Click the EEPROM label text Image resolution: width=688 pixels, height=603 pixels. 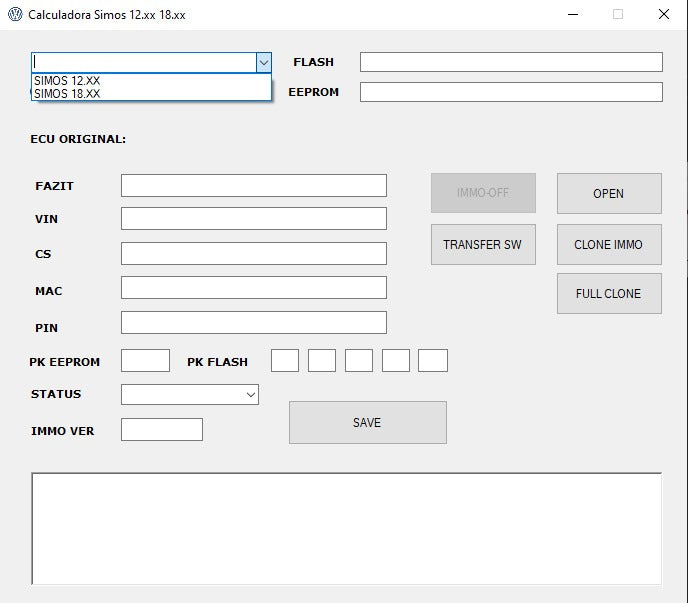(x=313, y=92)
